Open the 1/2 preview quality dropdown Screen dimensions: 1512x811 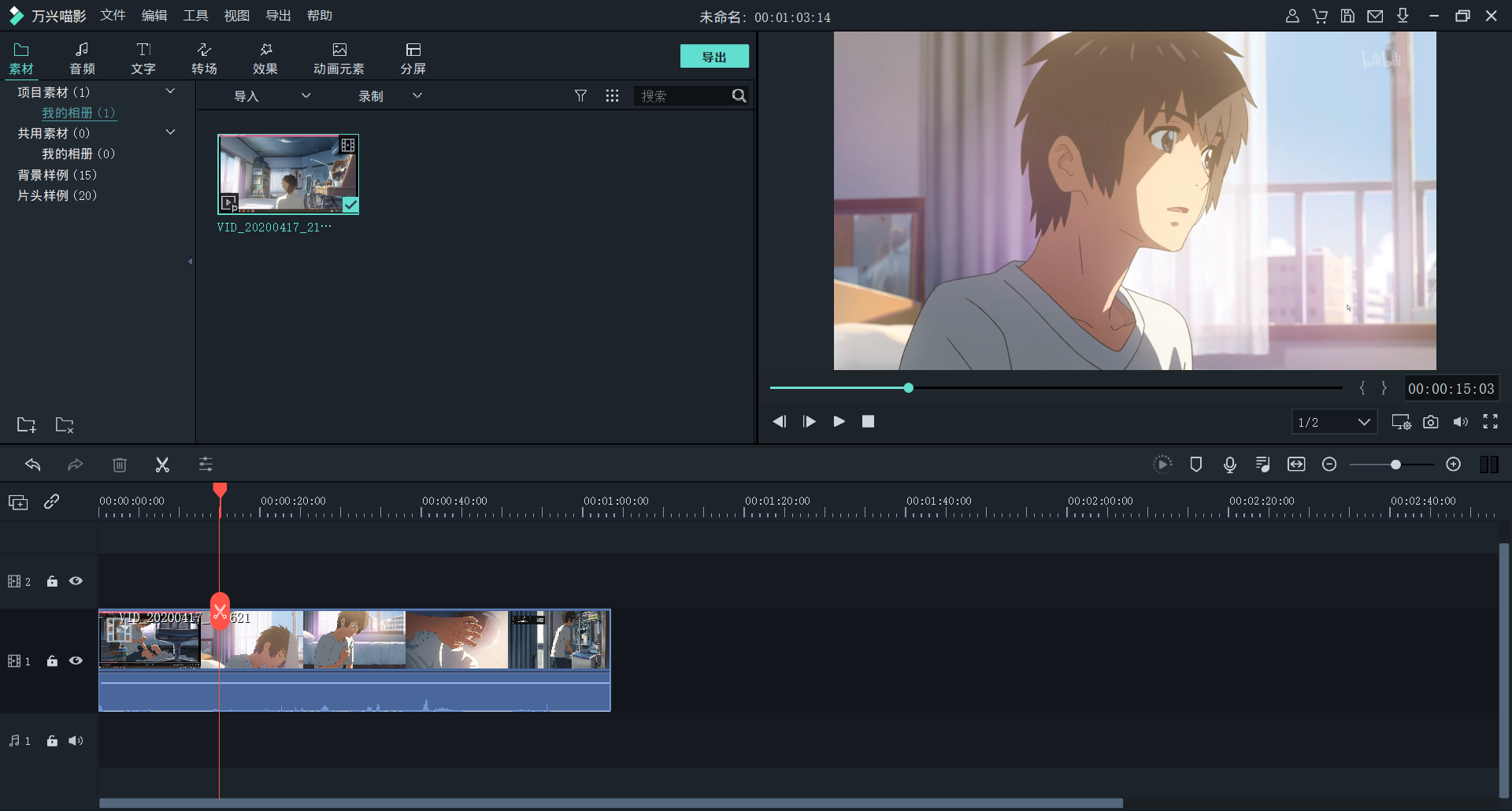coord(1334,422)
